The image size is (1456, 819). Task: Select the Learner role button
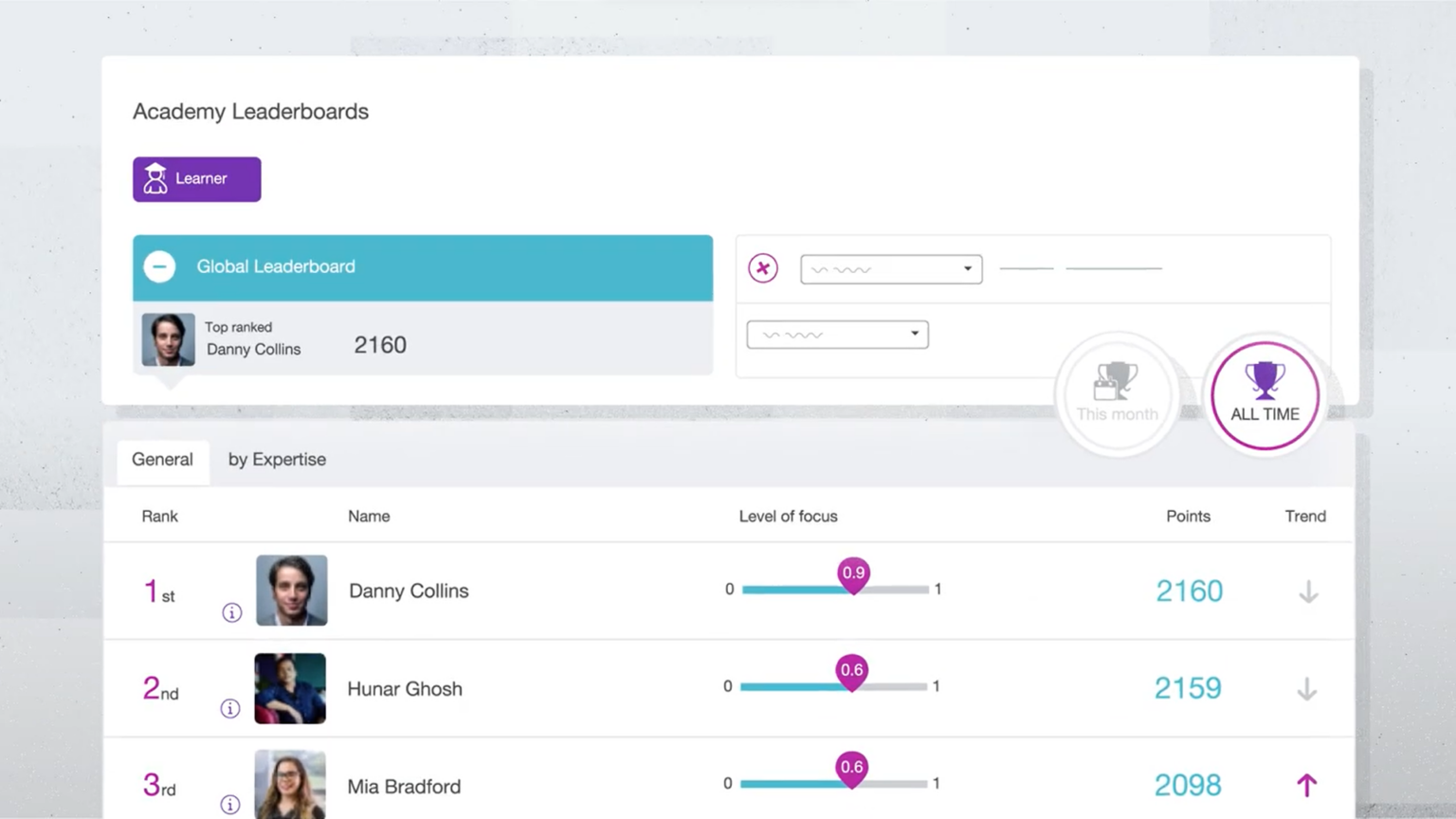(x=196, y=178)
